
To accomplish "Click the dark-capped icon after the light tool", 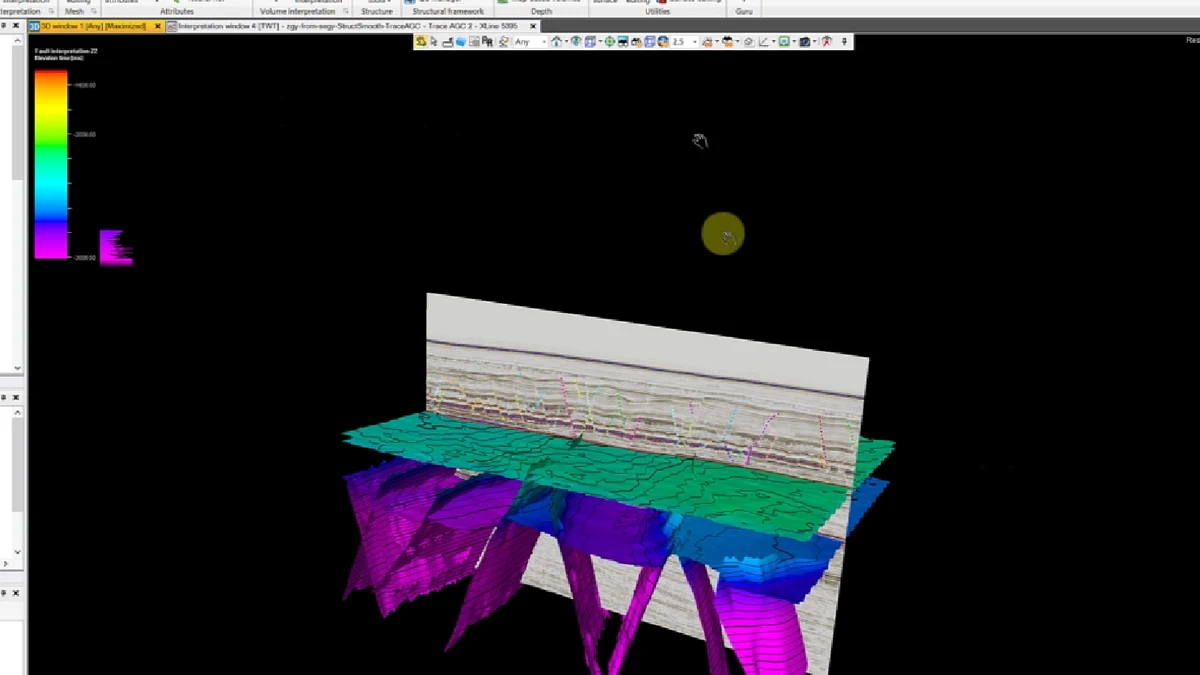I will coord(729,42).
